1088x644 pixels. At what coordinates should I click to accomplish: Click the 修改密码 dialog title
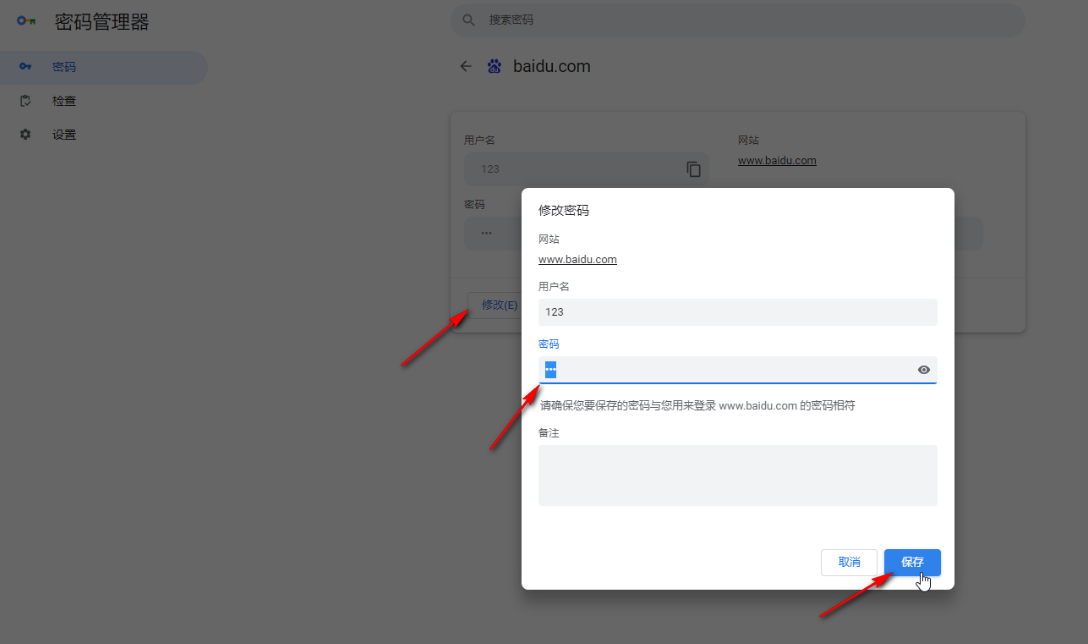pyautogui.click(x=563, y=210)
